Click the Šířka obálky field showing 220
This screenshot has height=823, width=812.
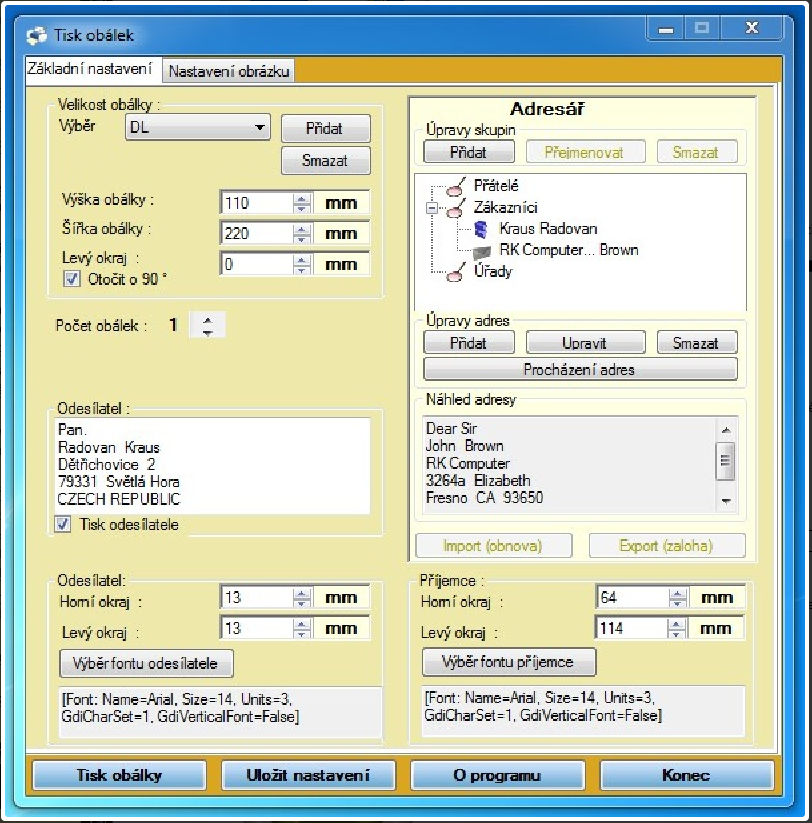pos(257,234)
